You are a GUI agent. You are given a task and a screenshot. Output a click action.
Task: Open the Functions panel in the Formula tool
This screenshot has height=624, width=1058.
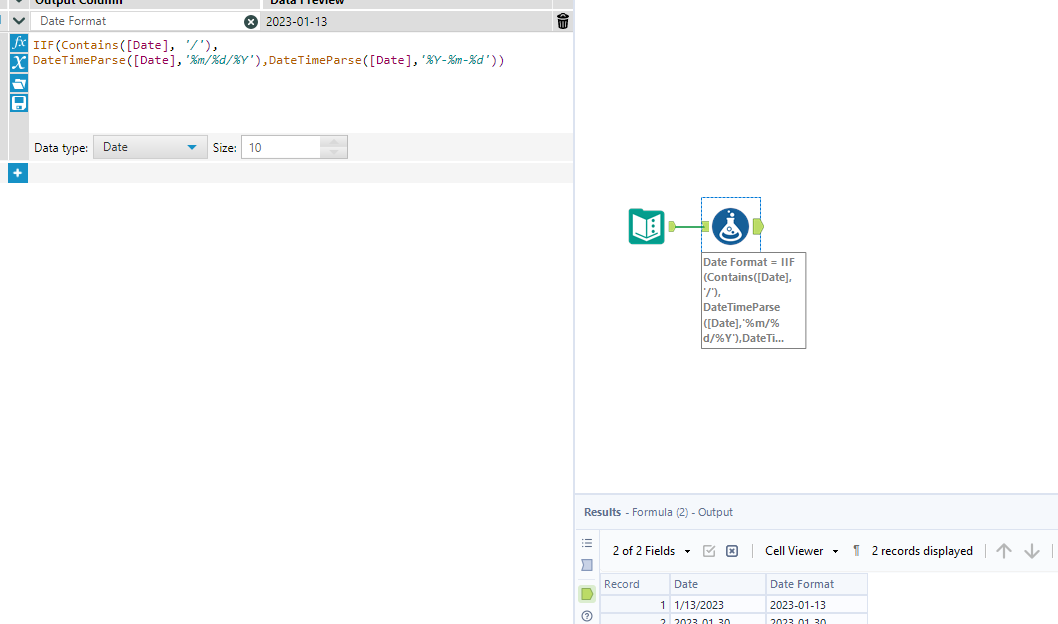[x=18, y=44]
